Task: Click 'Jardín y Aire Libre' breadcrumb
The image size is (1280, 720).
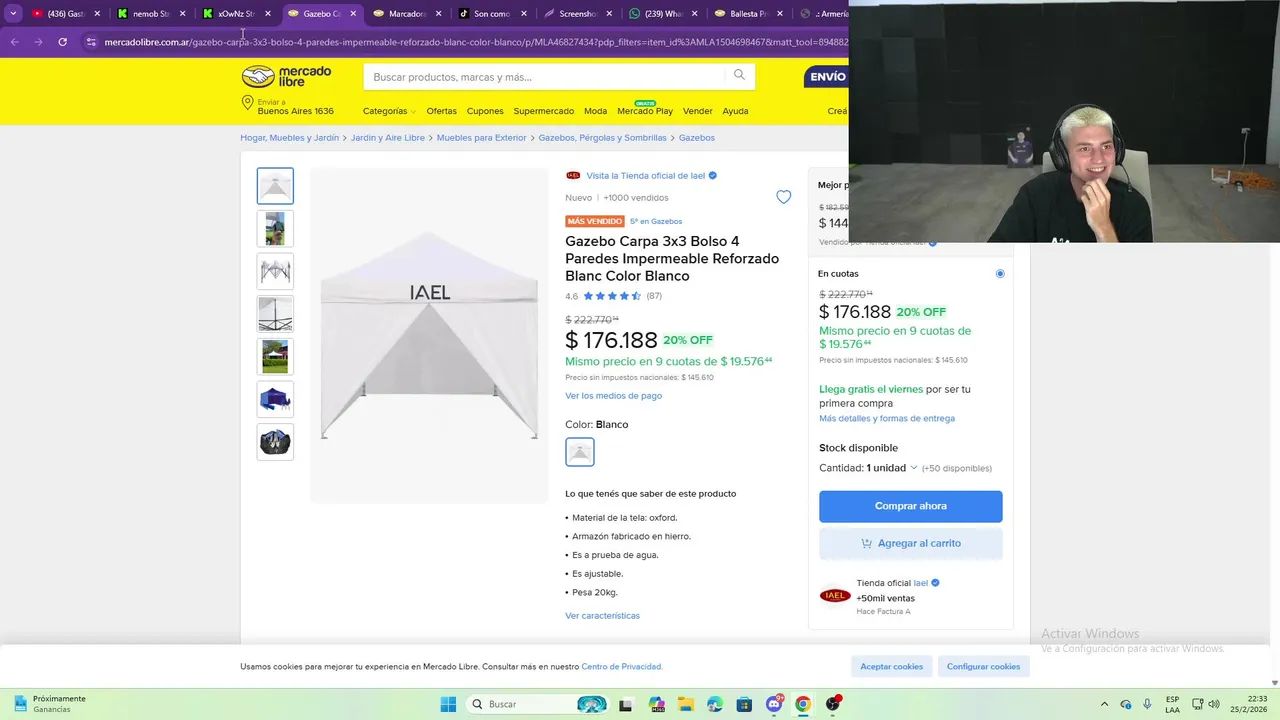Action: click(x=388, y=138)
